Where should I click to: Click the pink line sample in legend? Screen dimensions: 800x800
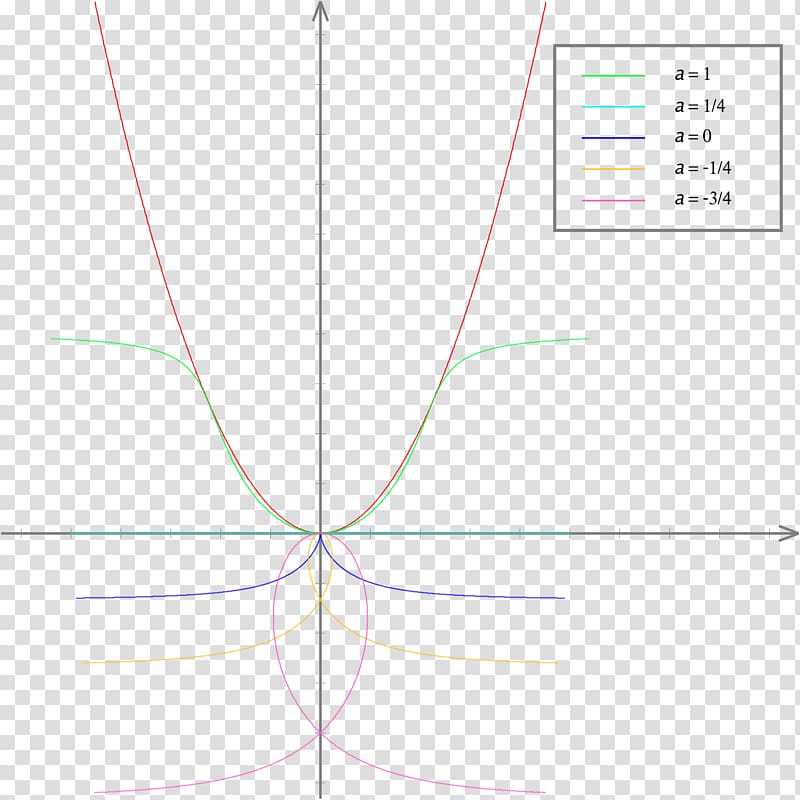[613, 201]
